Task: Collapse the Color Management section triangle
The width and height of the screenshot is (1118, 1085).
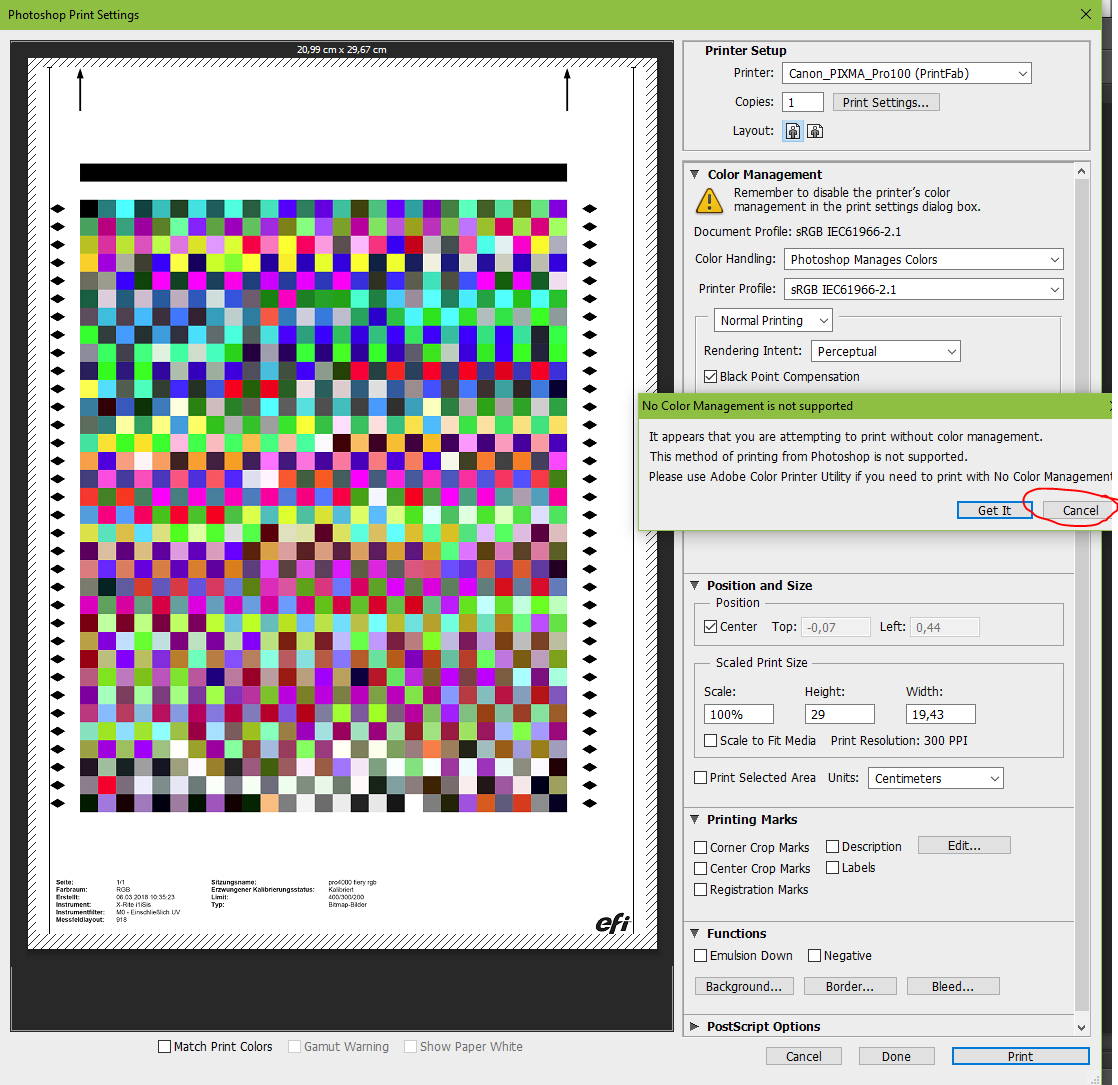Action: pos(694,174)
